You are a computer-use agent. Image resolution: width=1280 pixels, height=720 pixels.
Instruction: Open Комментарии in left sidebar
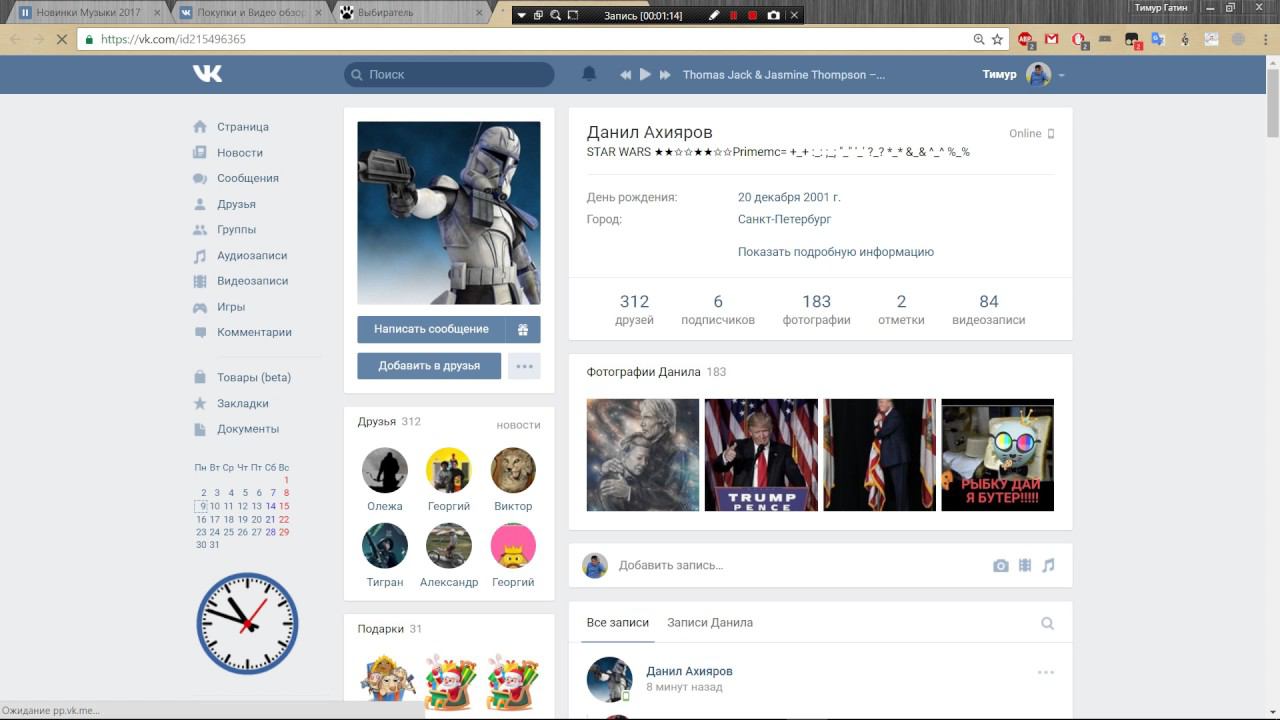point(254,332)
